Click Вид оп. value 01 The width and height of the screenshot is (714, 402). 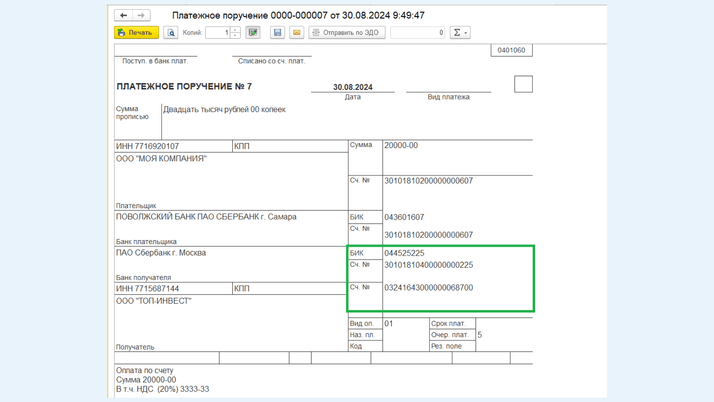(388, 324)
